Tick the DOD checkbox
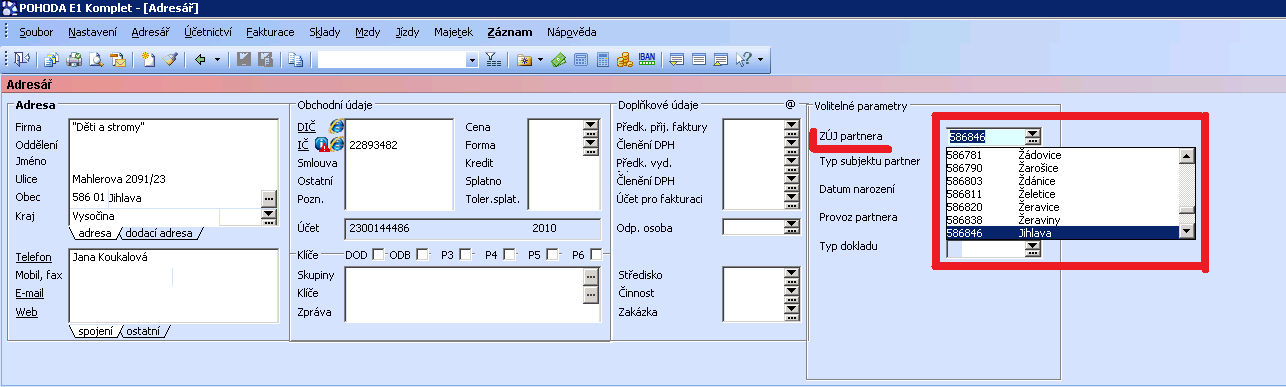Viewport: 1286px width, 387px height. pos(378,255)
